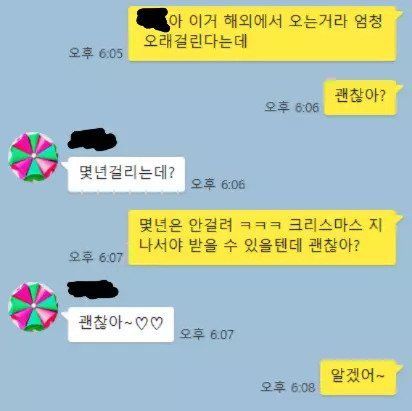The image size is (412, 411).
Task: Click the 오후 6:05 timestamp
Action: pyautogui.click(x=96, y=53)
